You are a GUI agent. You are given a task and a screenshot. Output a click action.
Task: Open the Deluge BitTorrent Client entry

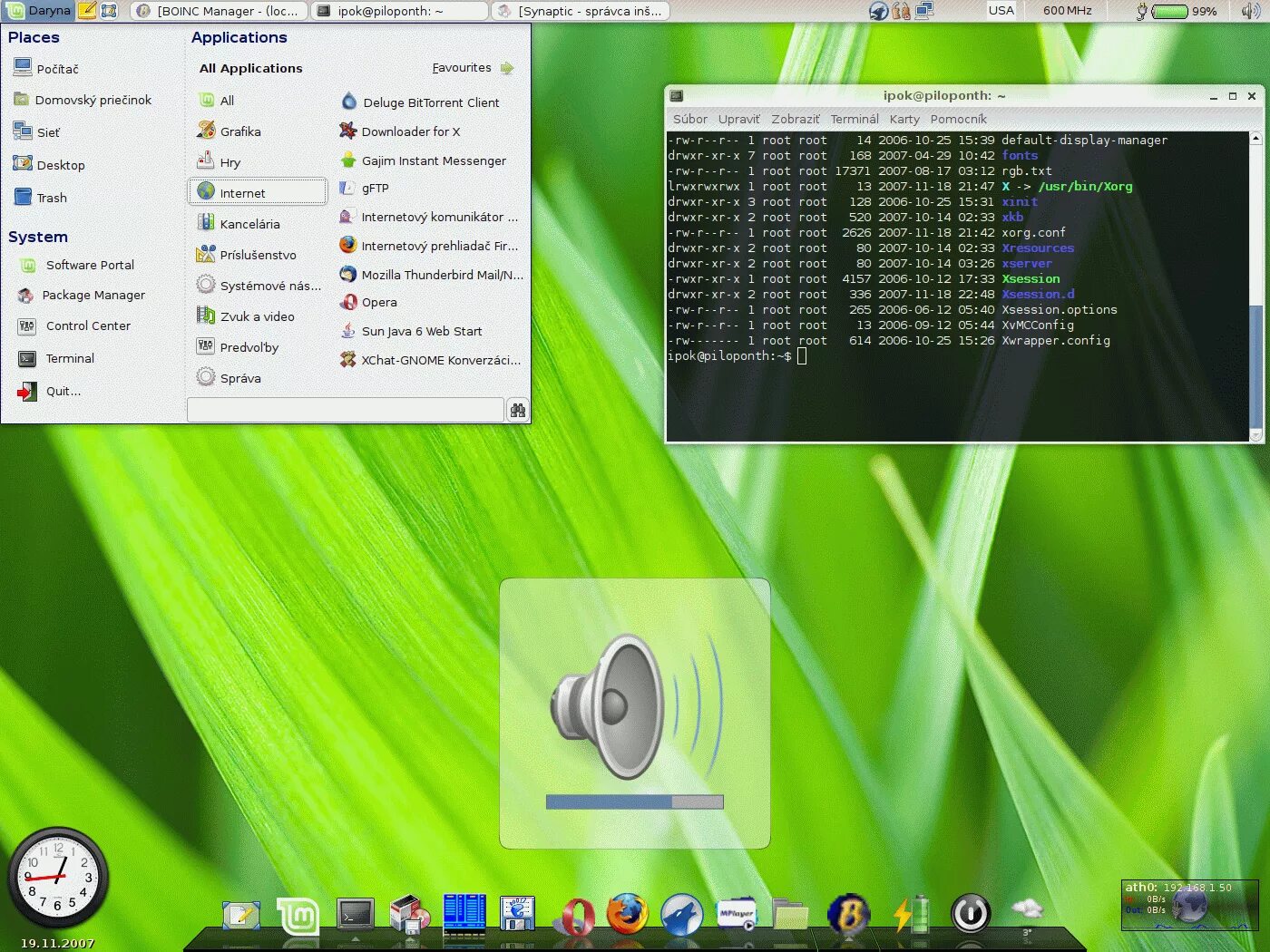420,102
